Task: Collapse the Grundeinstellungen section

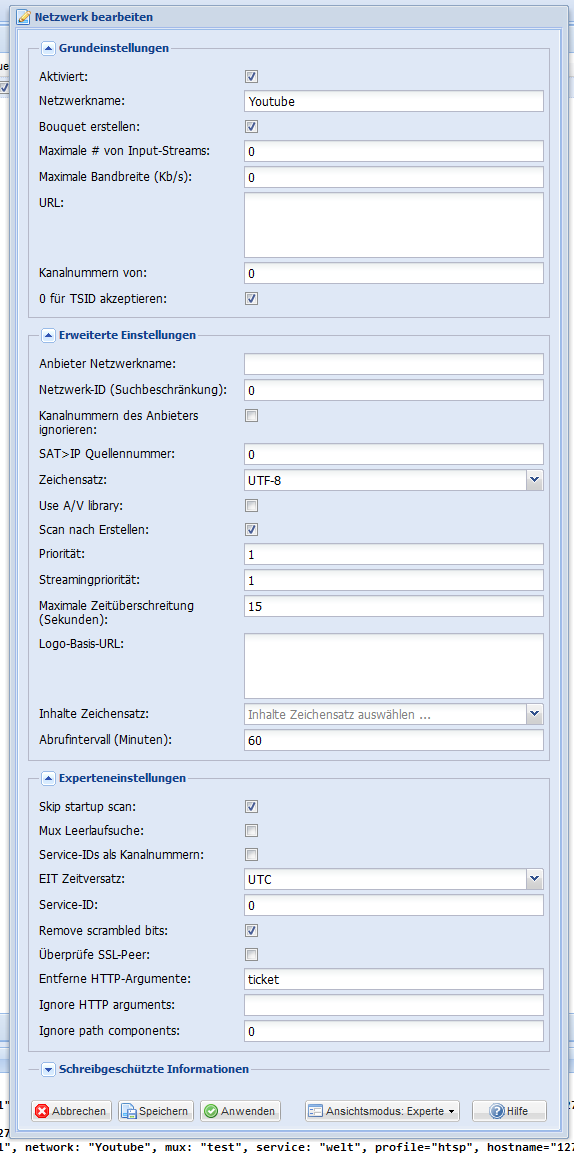Action: coord(48,49)
